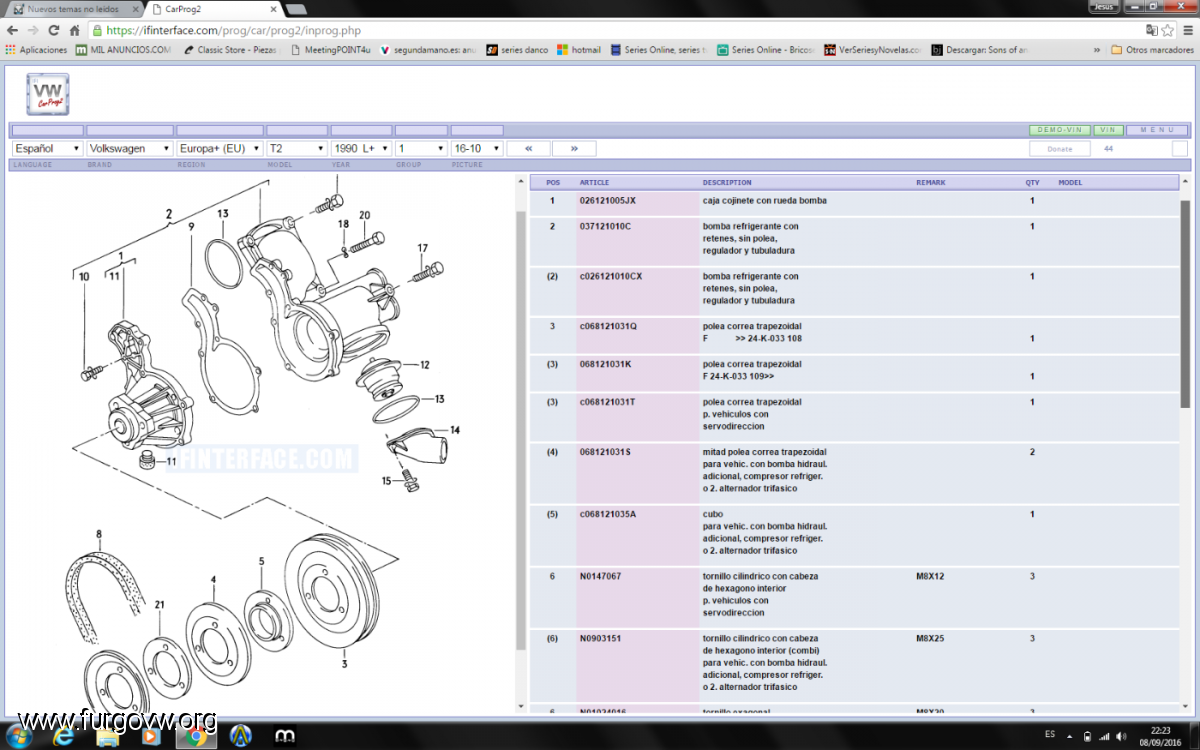Select article 026121005JX
1200x750 pixels.
tap(607, 201)
